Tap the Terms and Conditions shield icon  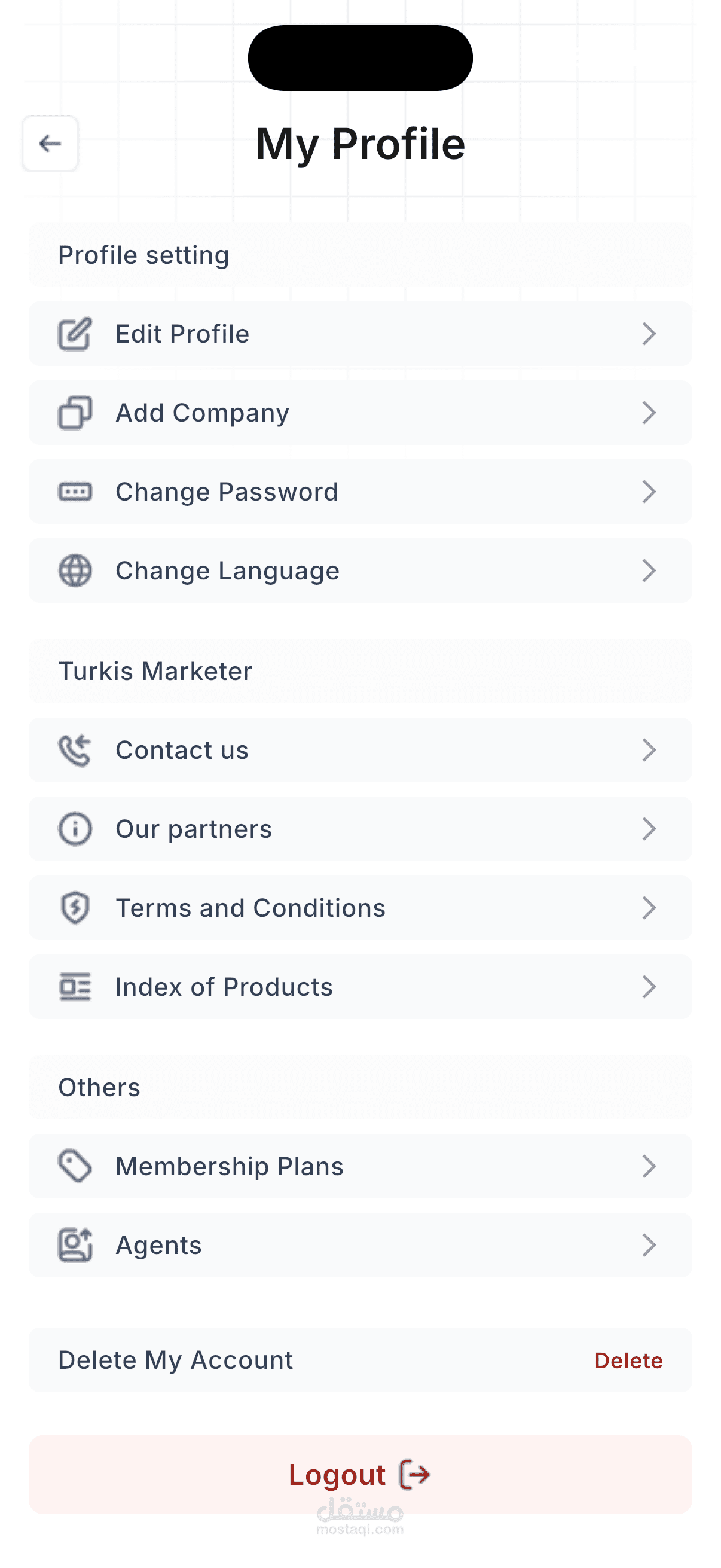75,908
